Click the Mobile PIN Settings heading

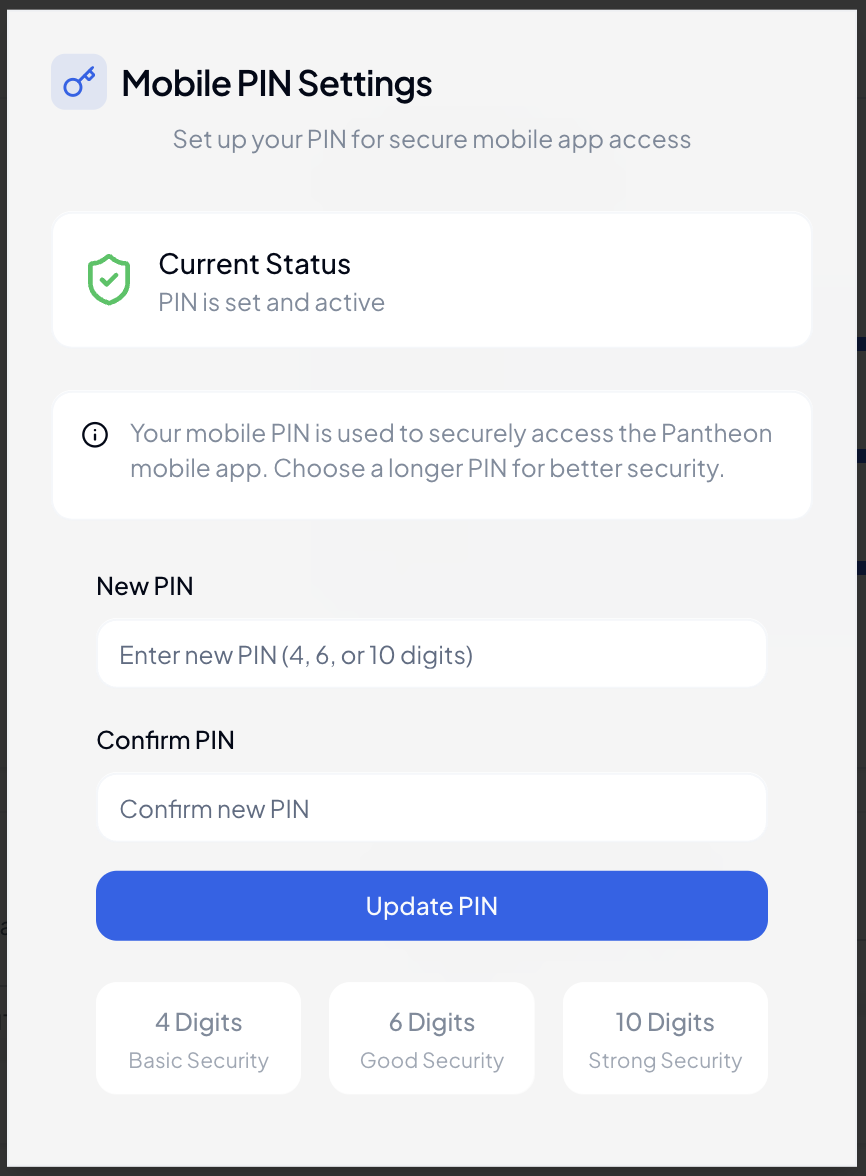tap(276, 83)
